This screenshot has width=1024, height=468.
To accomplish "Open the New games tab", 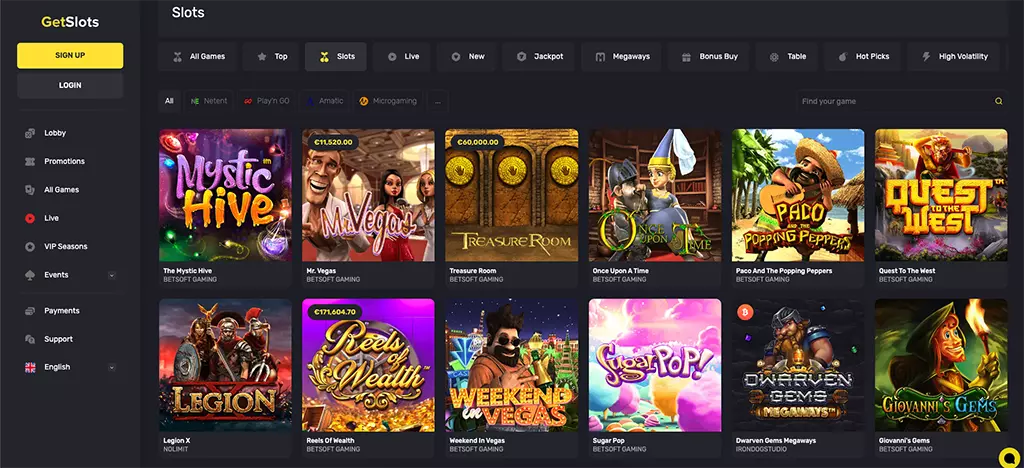I will [x=468, y=57].
